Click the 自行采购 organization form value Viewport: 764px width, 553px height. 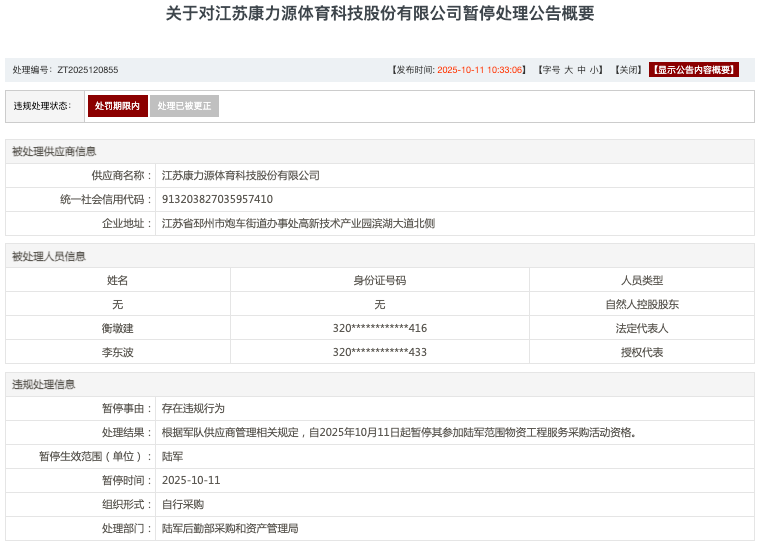(183, 504)
